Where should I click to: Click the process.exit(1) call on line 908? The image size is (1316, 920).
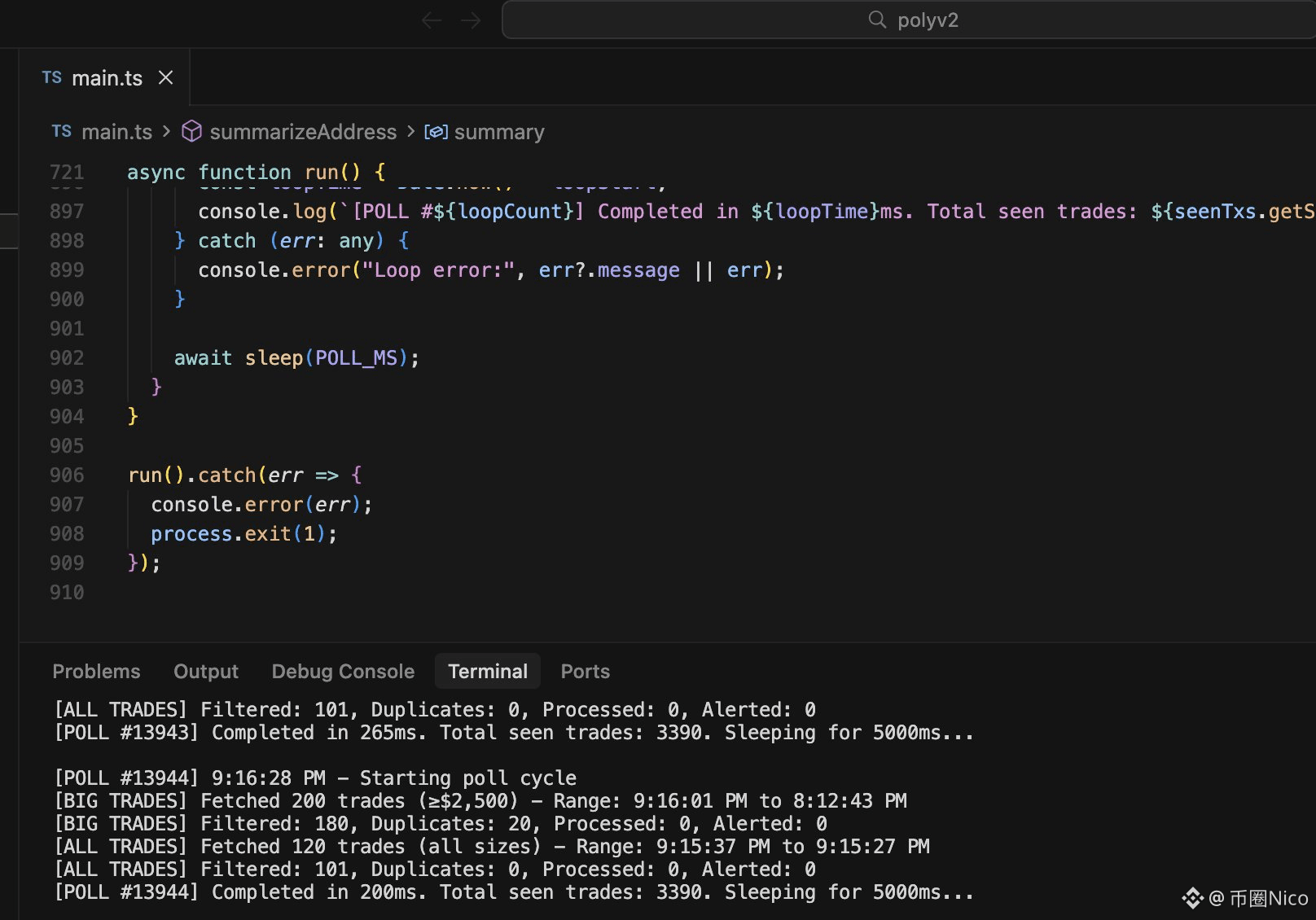pyautogui.click(x=243, y=534)
